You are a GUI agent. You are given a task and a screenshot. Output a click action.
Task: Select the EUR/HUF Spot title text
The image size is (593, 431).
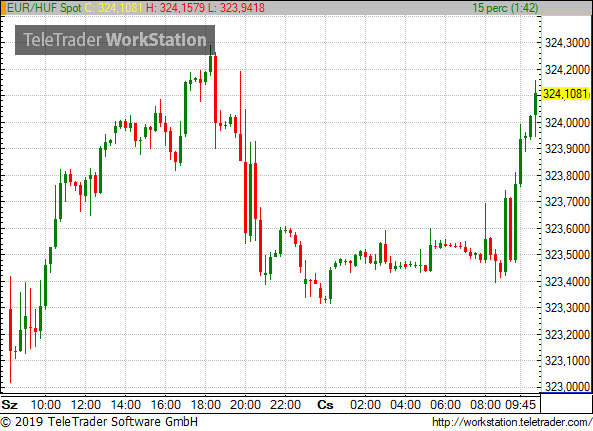click(44, 8)
